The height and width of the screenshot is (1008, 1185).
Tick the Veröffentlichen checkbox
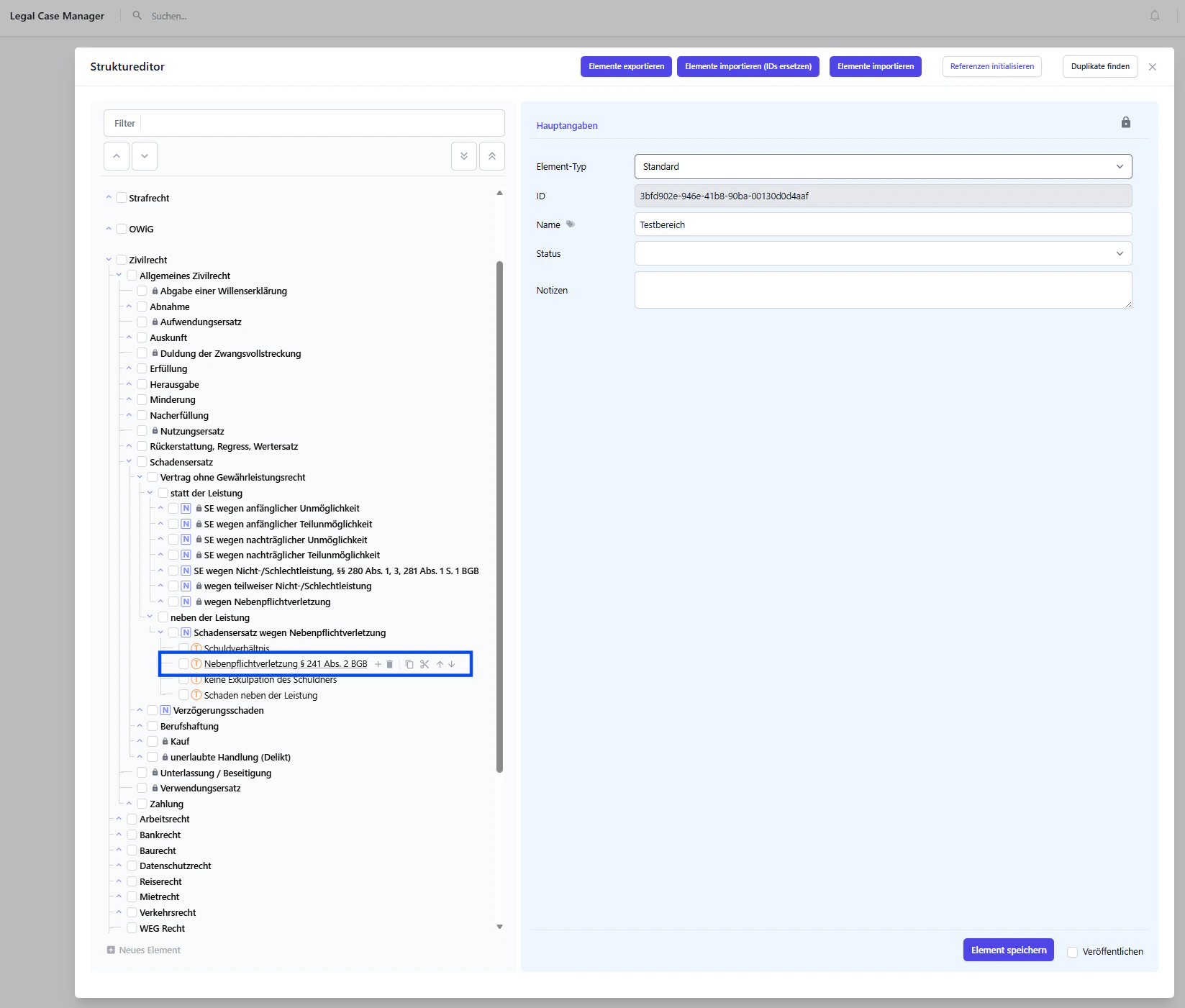[1072, 952]
